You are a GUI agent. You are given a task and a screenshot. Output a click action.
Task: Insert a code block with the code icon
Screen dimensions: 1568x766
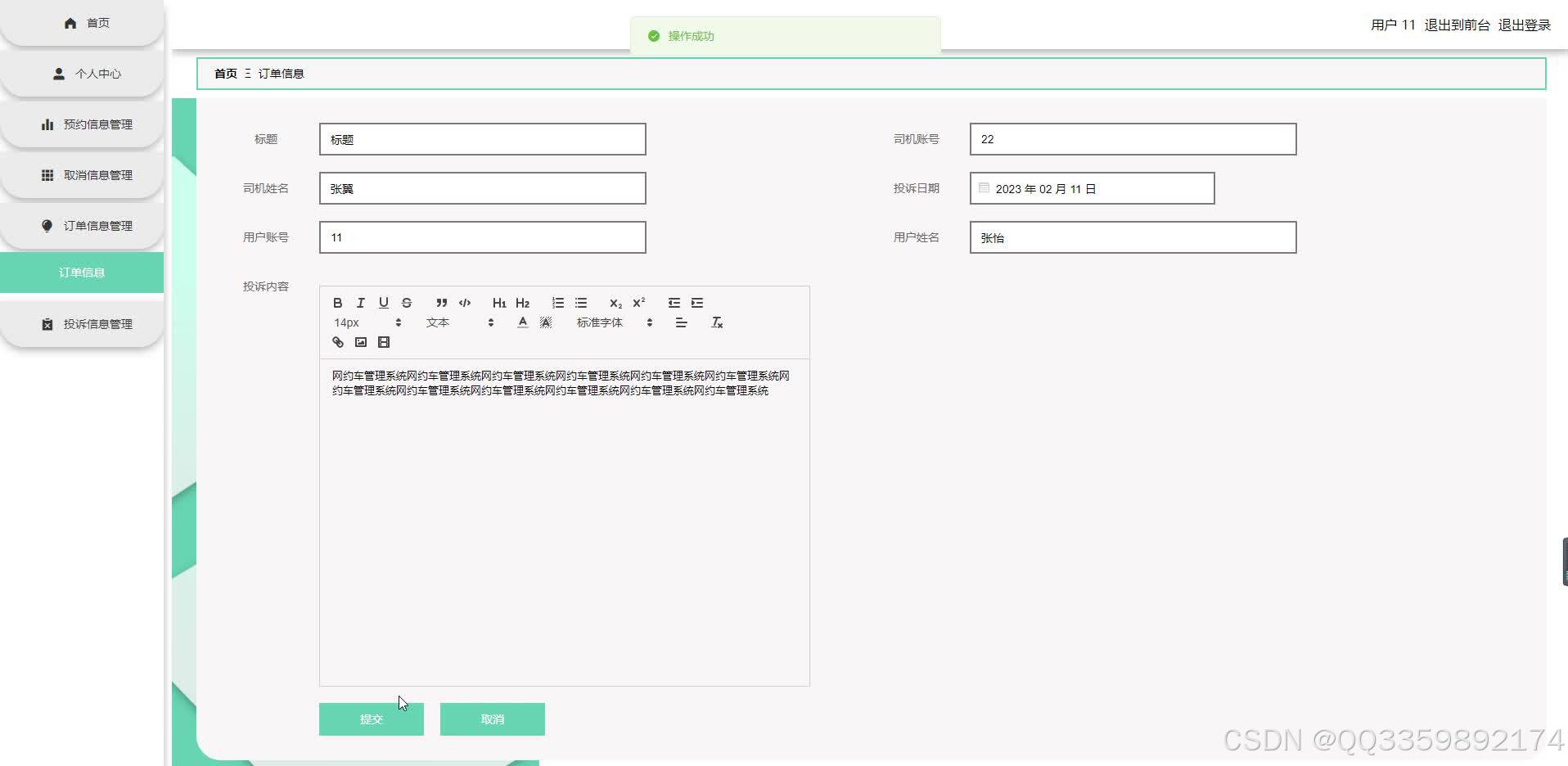click(x=465, y=303)
